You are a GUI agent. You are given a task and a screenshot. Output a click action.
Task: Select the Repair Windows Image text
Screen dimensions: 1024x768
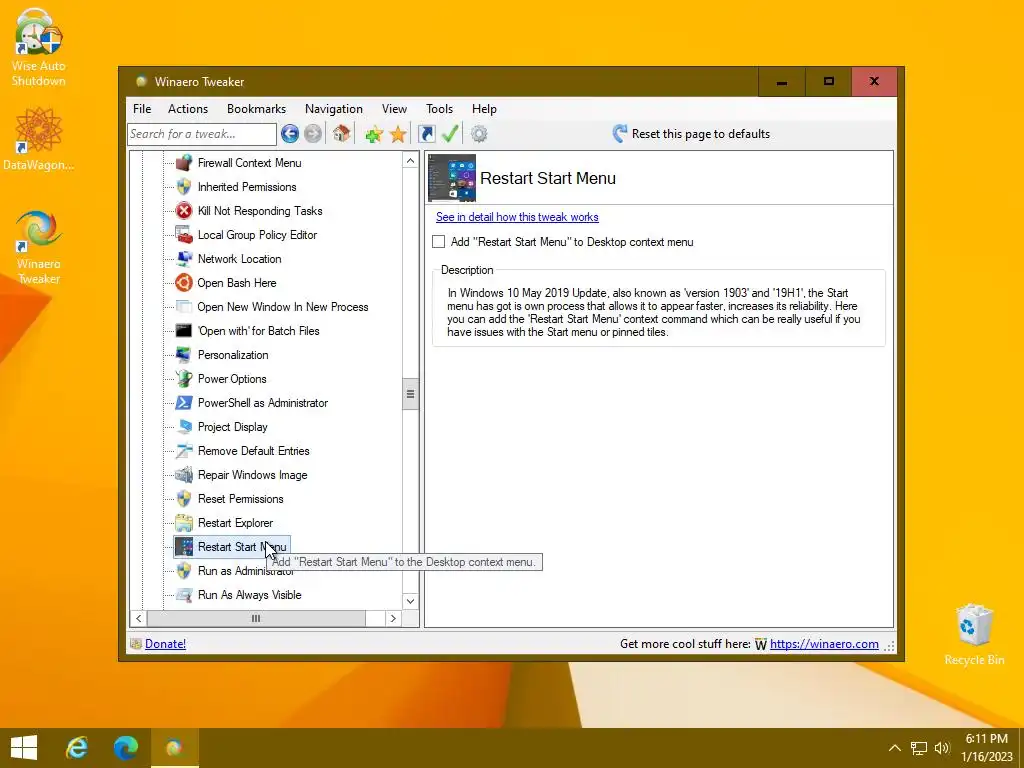pyautogui.click(x=252, y=475)
